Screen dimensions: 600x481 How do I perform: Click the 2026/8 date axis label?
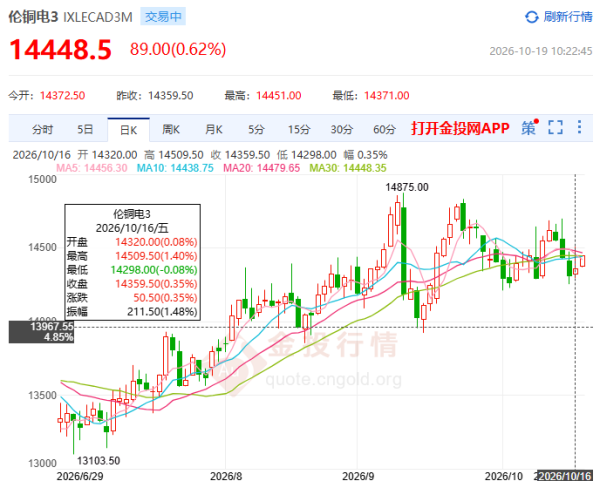pos(226,476)
